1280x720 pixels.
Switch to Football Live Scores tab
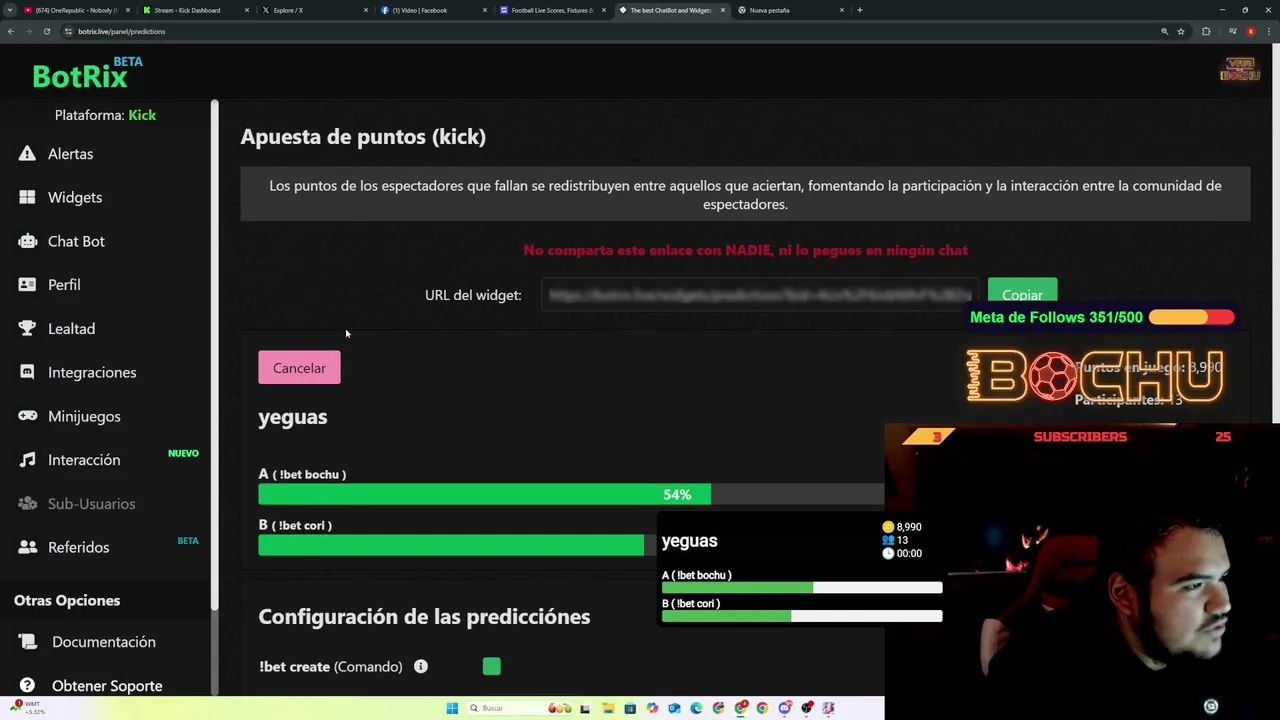pyautogui.click(x=552, y=10)
